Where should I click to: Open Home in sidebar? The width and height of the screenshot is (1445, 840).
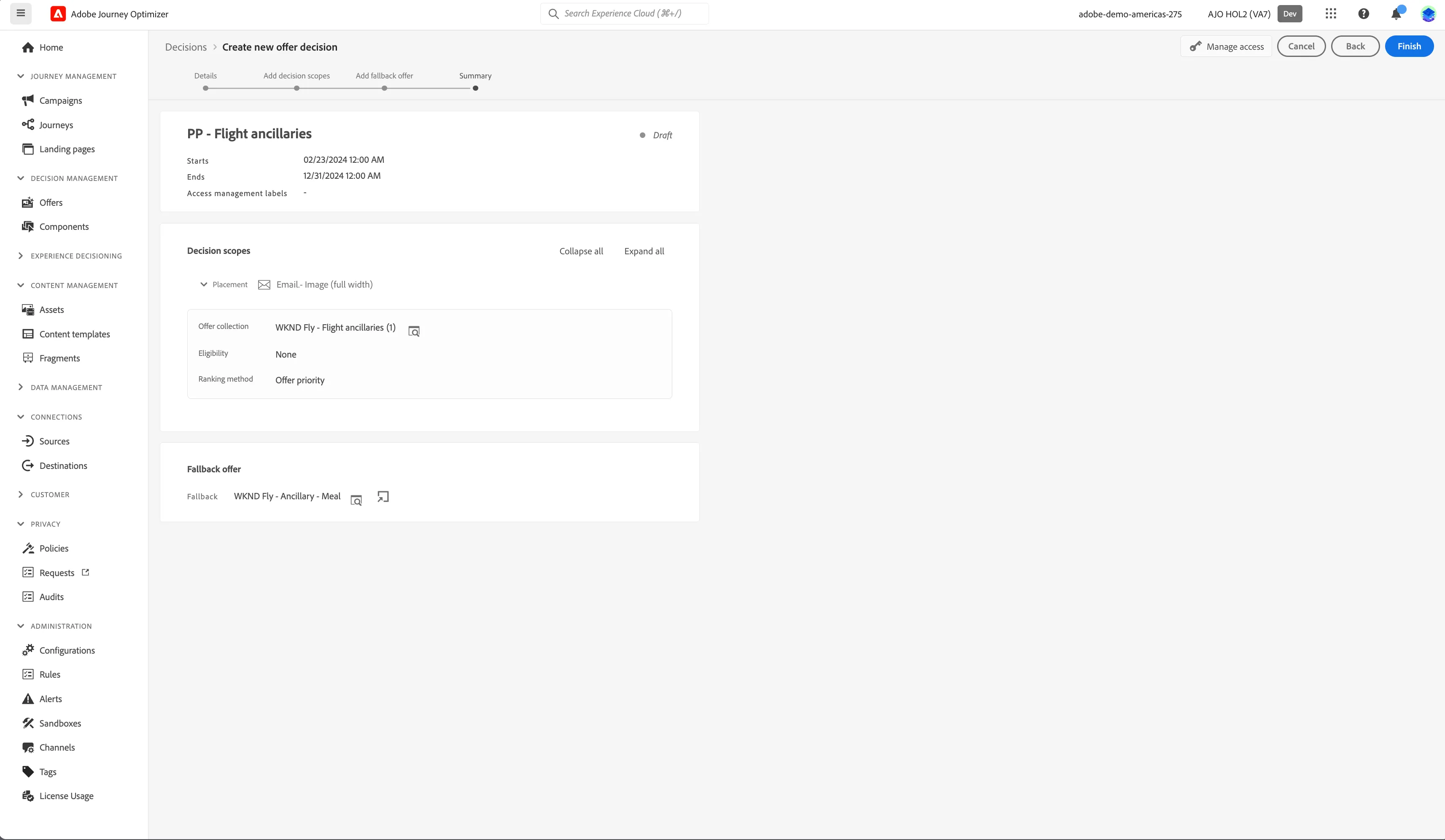point(51,48)
